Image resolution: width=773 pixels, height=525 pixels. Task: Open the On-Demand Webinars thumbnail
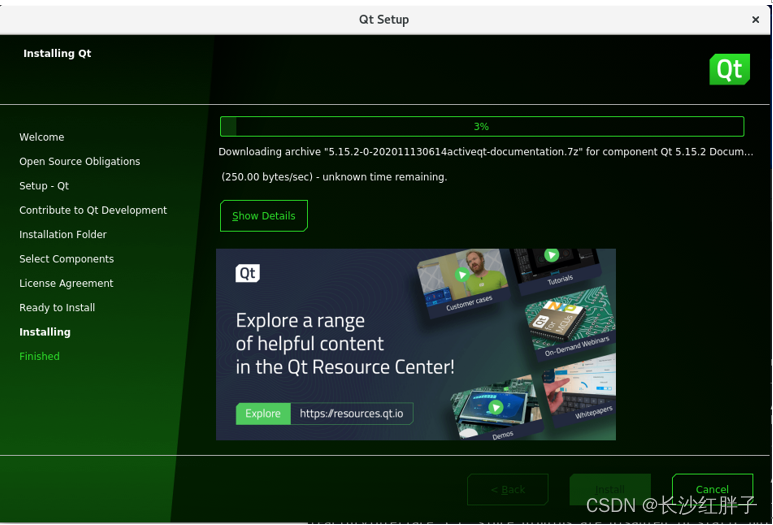coord(570,322)
